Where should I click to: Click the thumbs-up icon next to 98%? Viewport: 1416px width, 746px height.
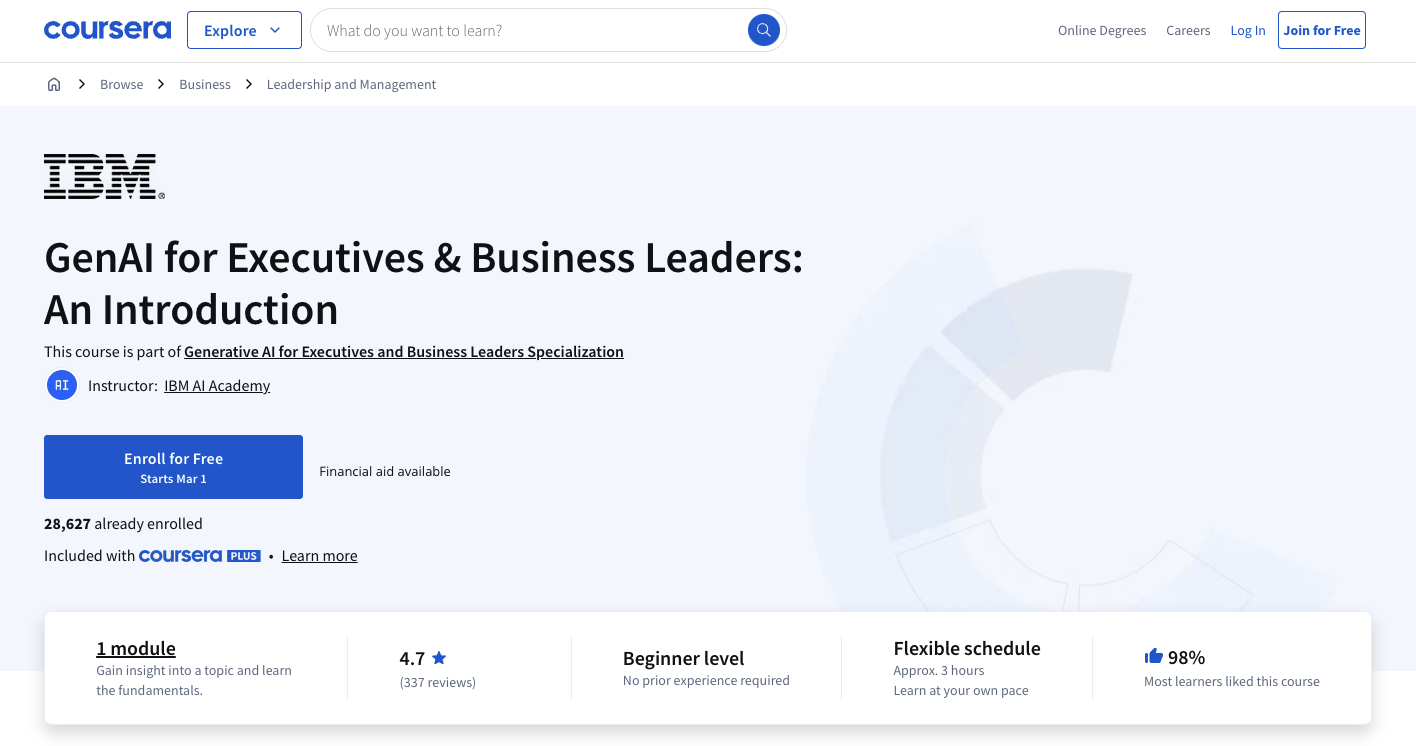click(x=1153, y=656)
